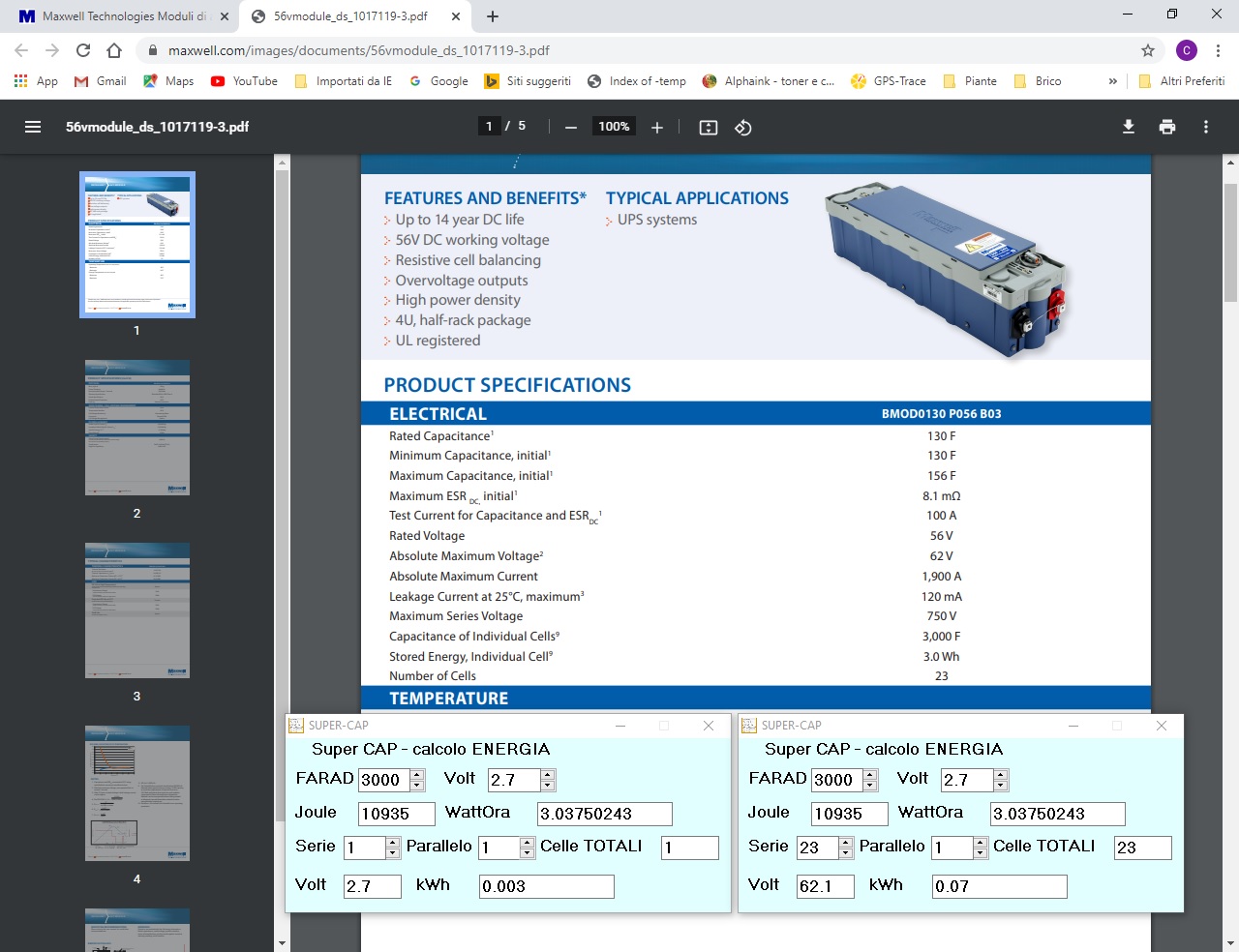This screenshot has width=1239, height=952.
Task: Click right SUPER-CAP window title icon
Action: [x=749, y=726]
